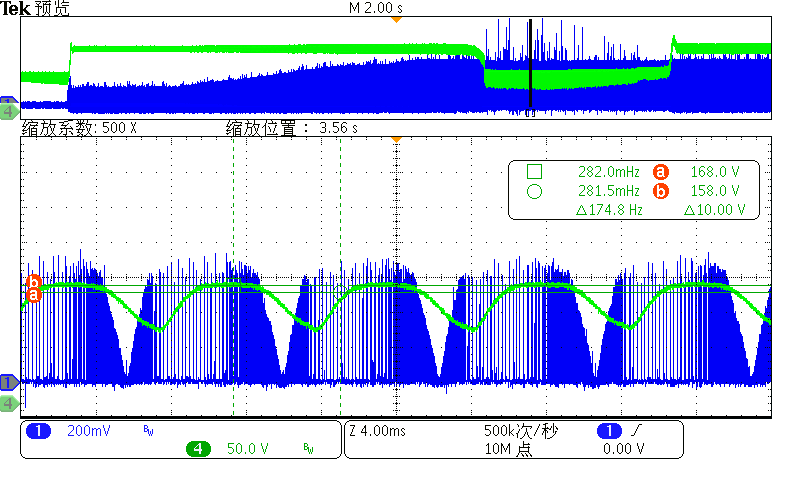
Task: Click the M 2.00 s timebase readout
Action: pyautogui.click(x=376, y=8)
